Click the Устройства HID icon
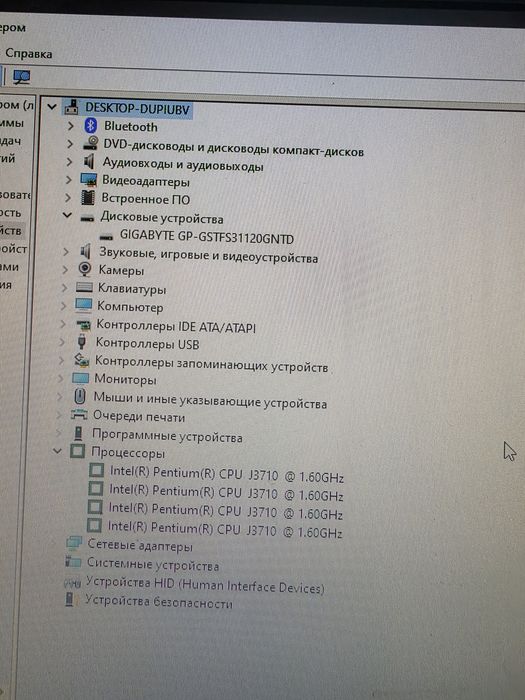Viewport: 525px width, 700px height. click(72, 582)
